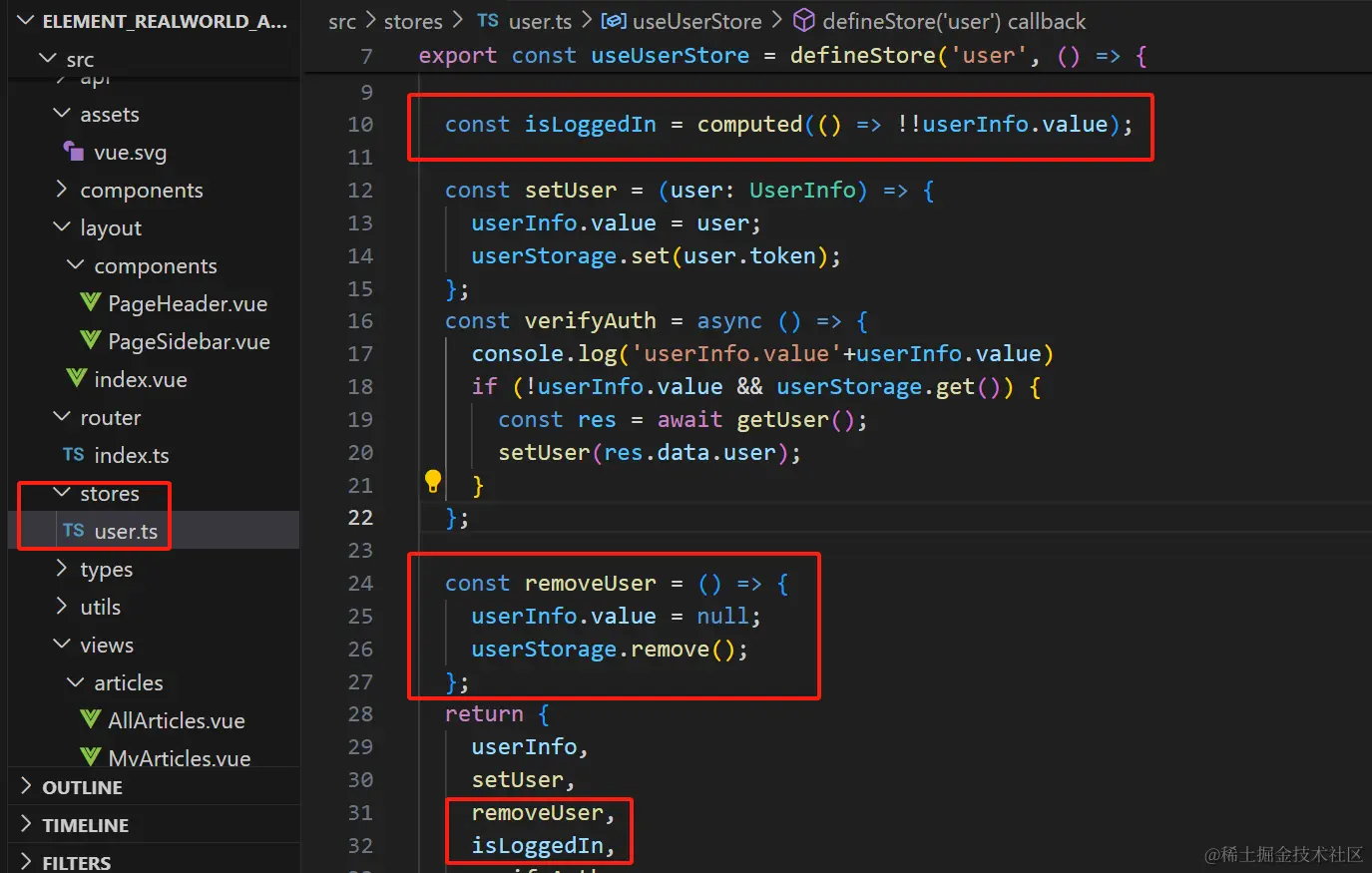This screenshot has height=873, width=1372.
Task: Click the Vue icon beside PageSidebar.vue
Action: (x=90, y=340)
